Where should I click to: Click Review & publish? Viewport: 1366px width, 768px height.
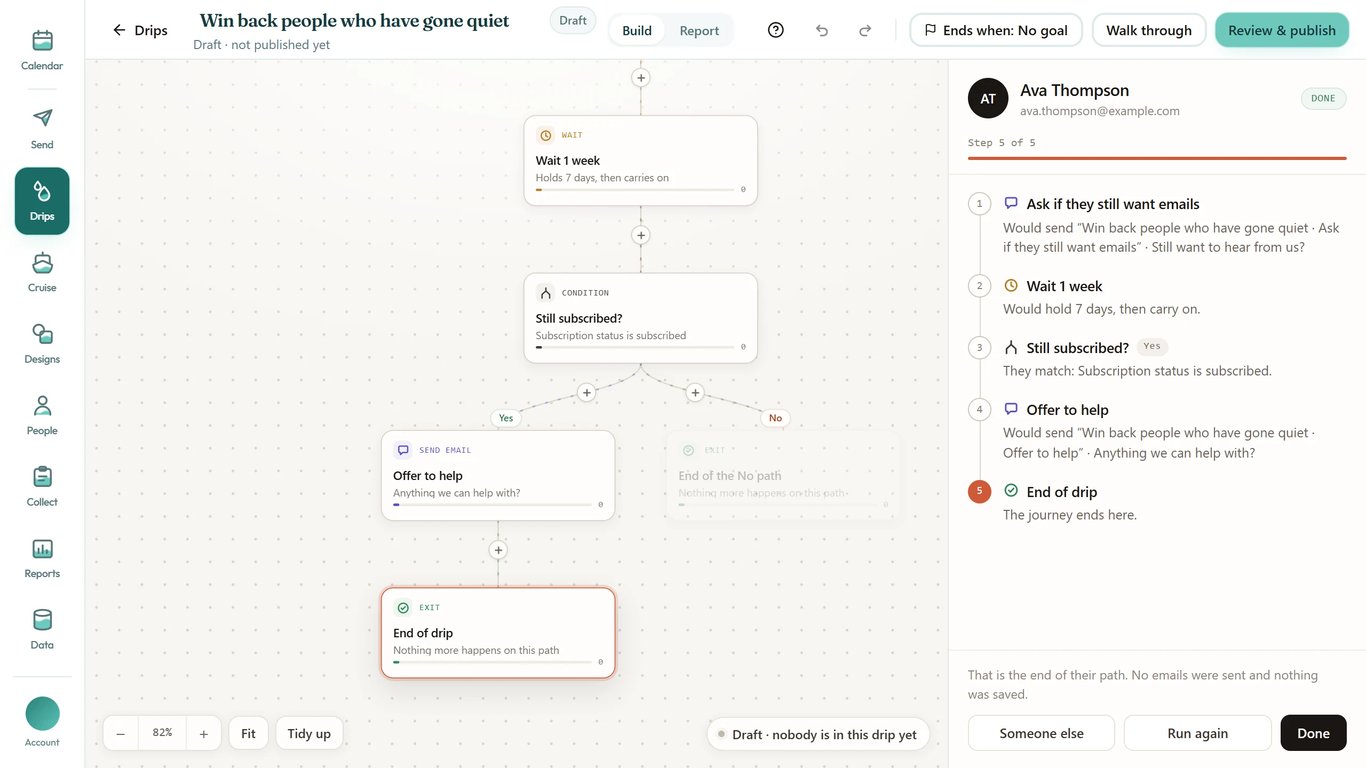1282,30
